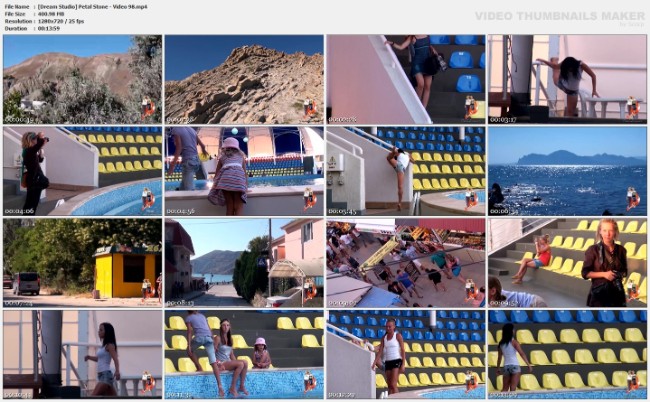Select the rocky cliff against blue sky thumbnail
Viewport: 650px width, 402px height.
click(244, 79)
